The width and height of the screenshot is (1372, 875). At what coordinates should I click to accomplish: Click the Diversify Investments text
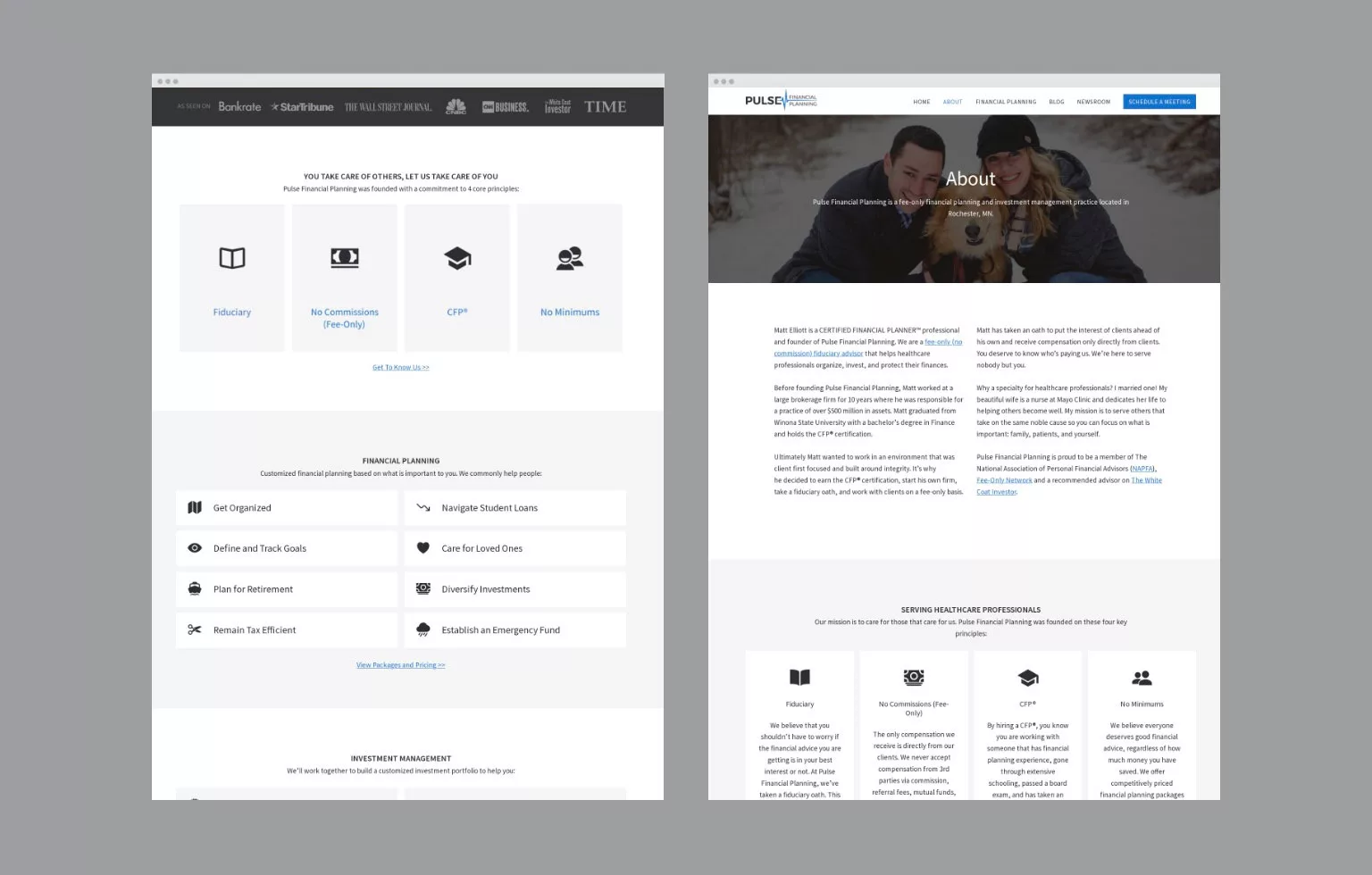(486, 589)
